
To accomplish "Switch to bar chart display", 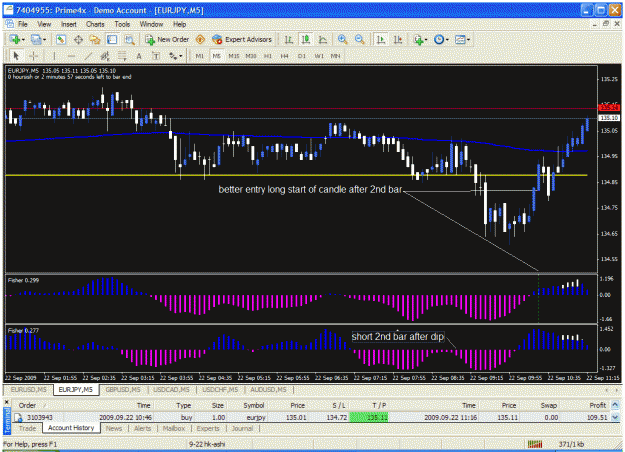I will pyautogui.click(x=289, y=39).
